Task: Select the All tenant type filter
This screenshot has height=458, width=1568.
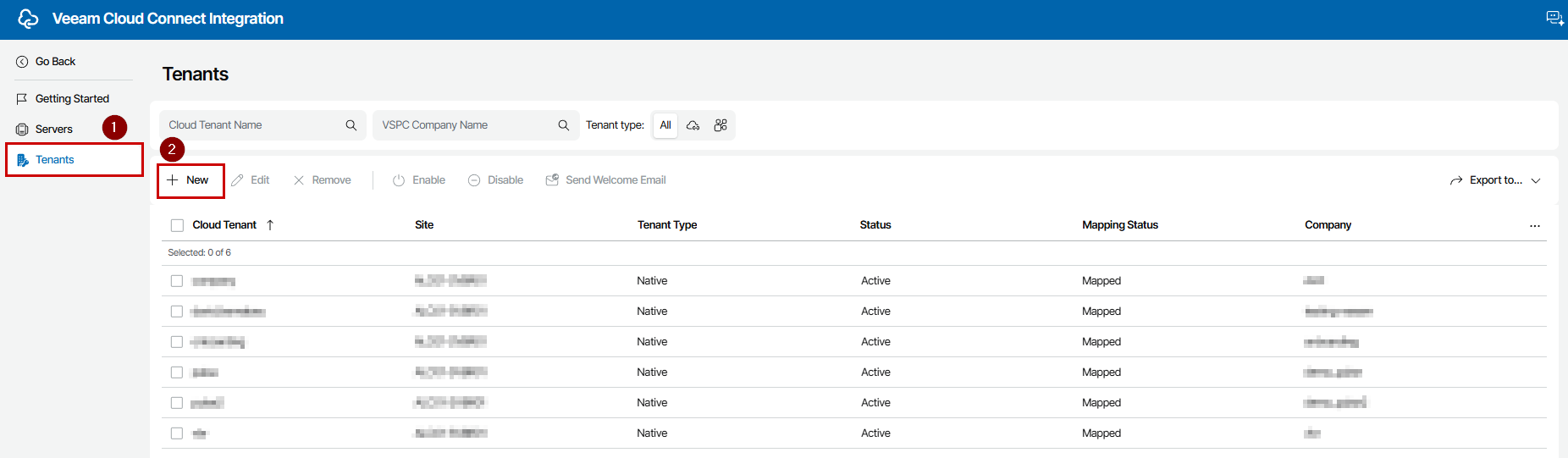Action: [665, 125]
